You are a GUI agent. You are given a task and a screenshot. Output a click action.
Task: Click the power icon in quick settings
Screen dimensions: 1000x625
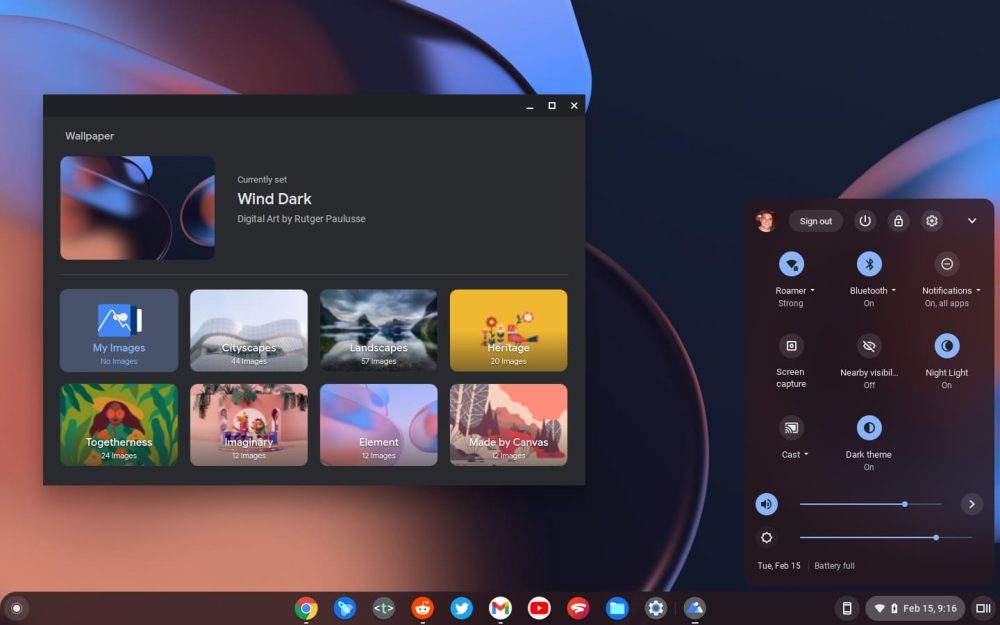[864, 221]
